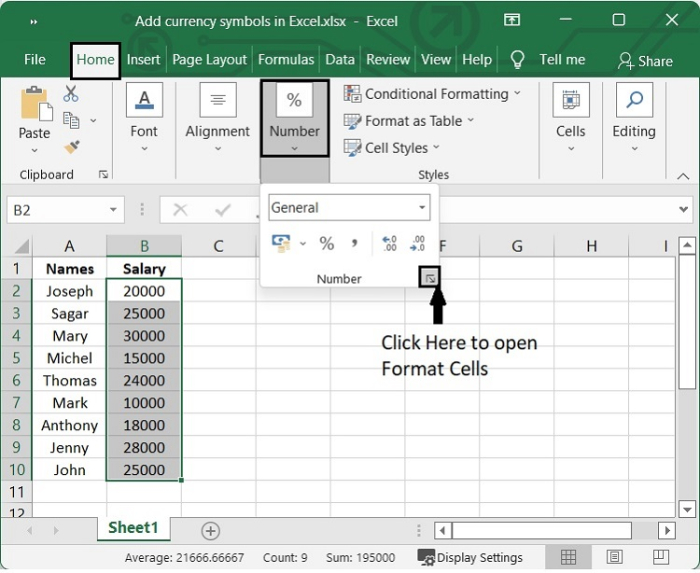
Task: Select Normal view in status bar
Action: point(568,557)
